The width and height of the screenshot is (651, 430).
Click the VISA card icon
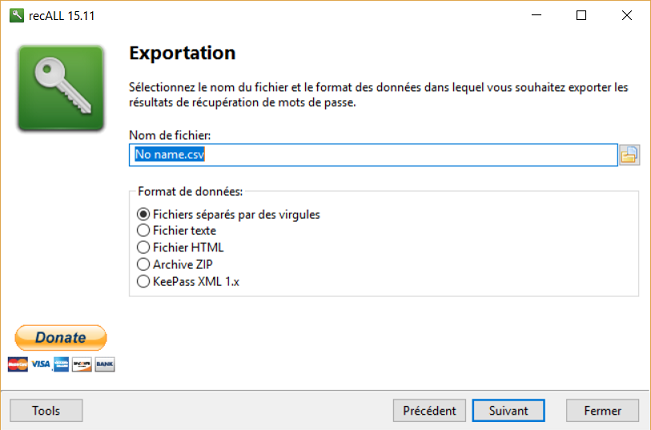40,364
